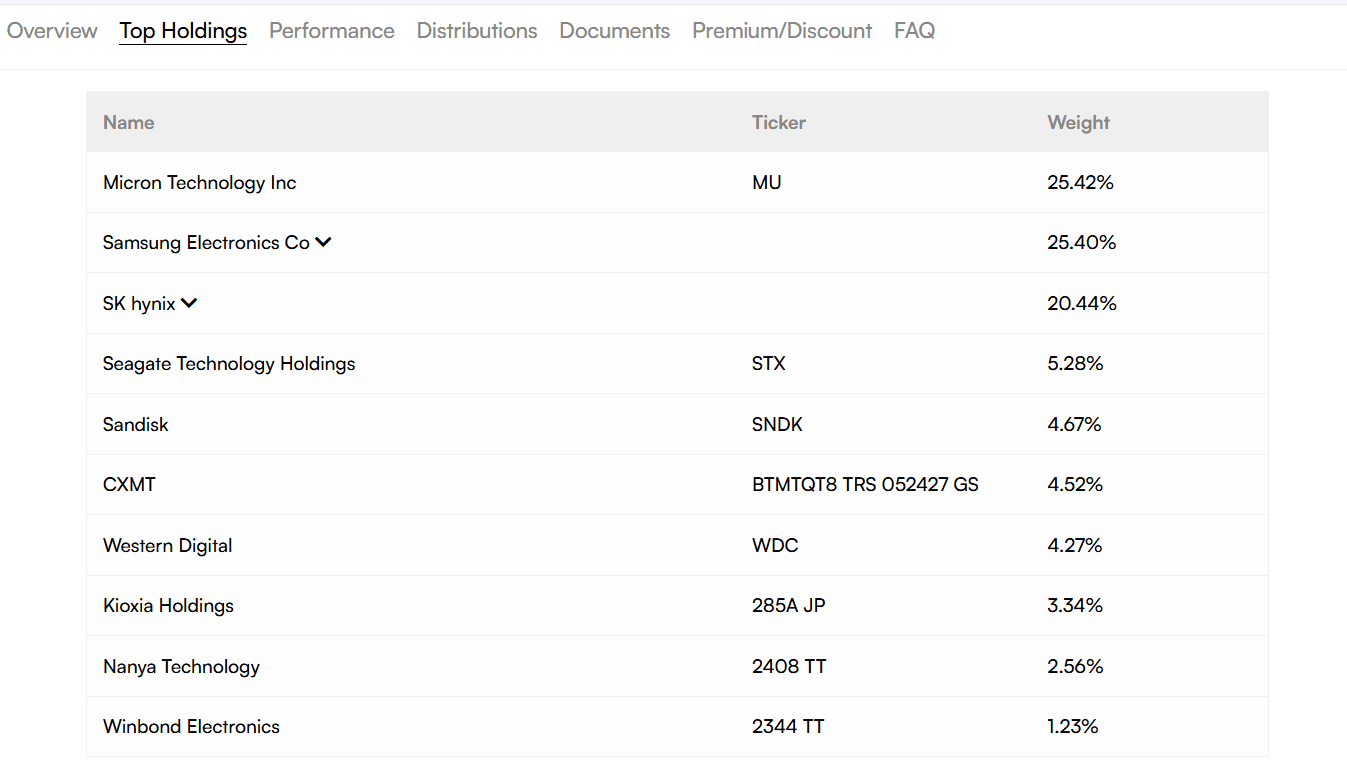
Task: Select Micron Technology Inc name
Action: tap(200, 183)
